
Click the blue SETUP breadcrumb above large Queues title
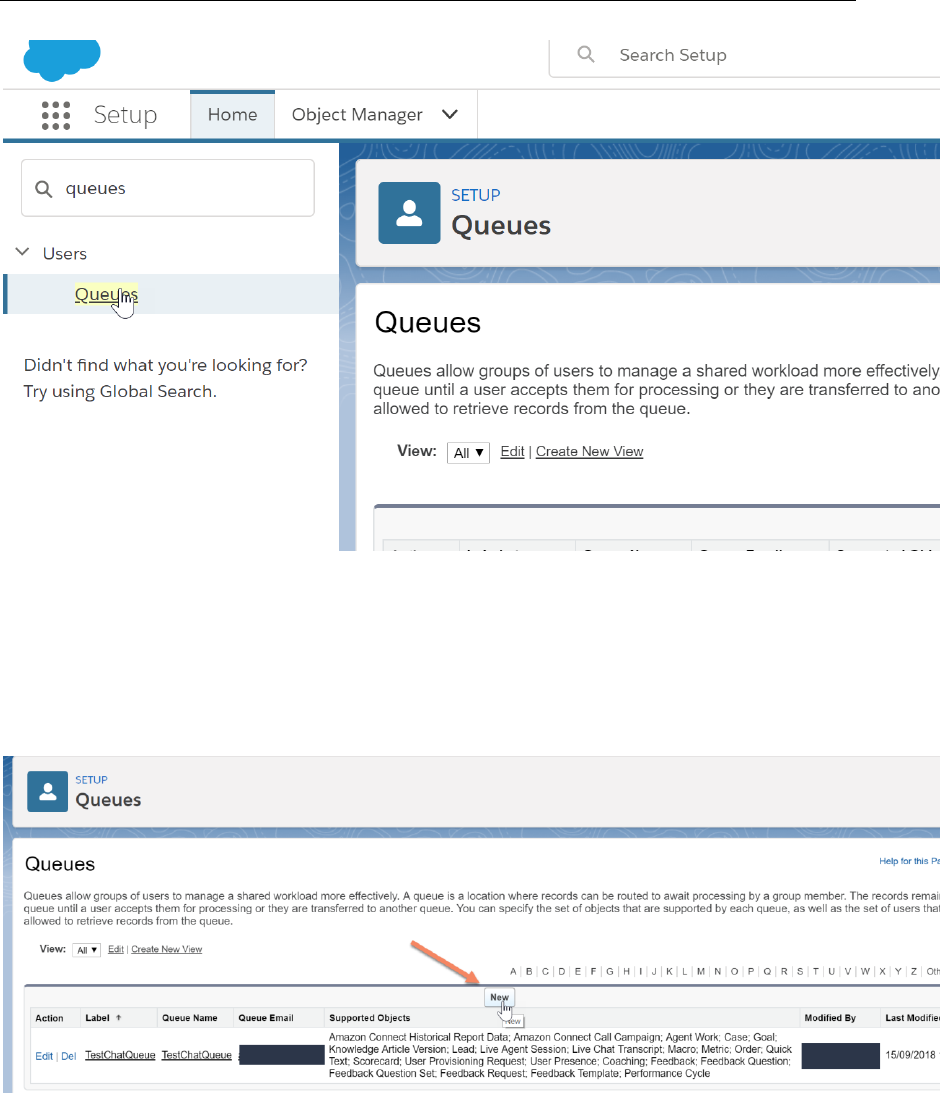(x=475, y=195)
